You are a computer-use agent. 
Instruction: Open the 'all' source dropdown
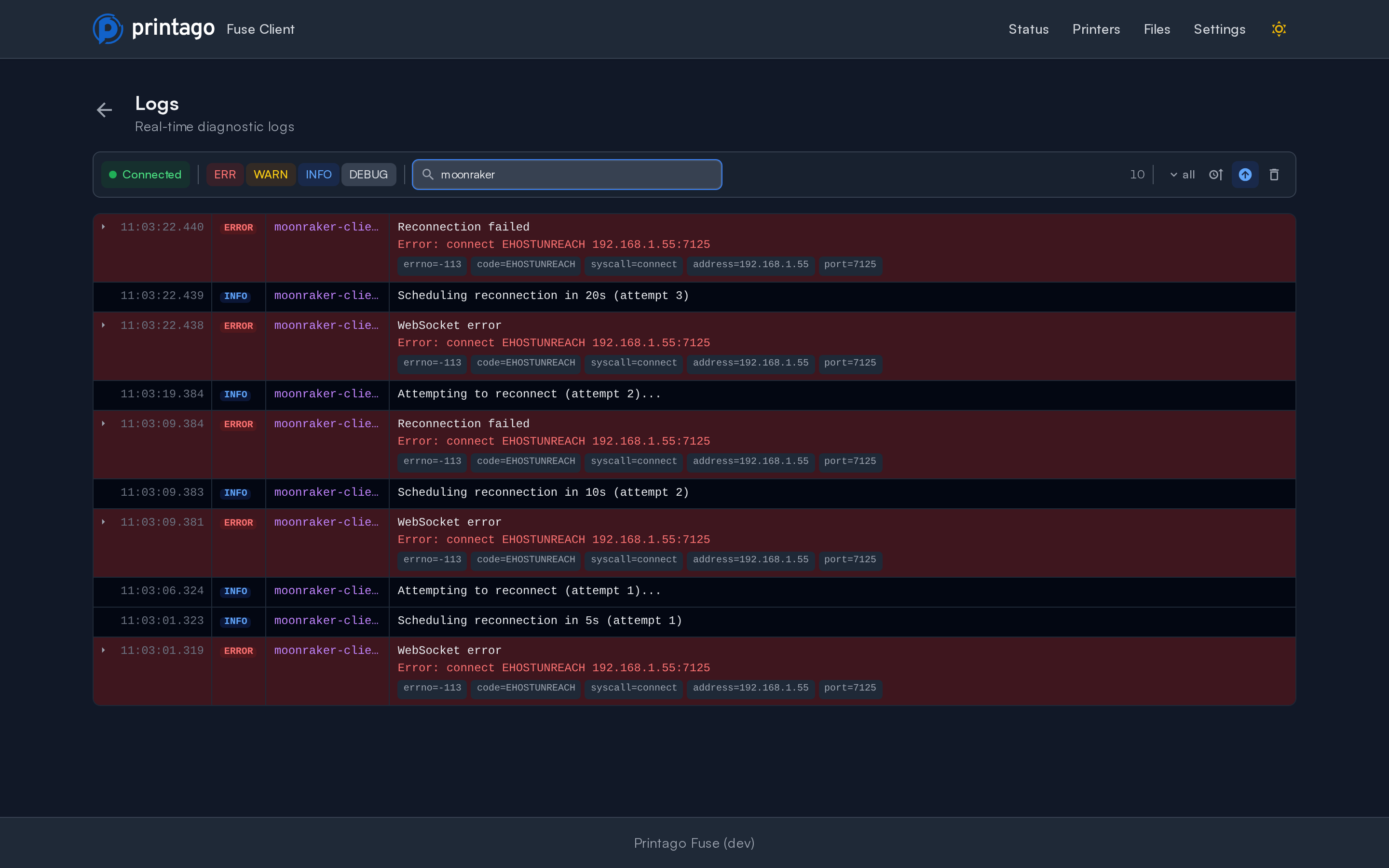[x=1183, y=175]
